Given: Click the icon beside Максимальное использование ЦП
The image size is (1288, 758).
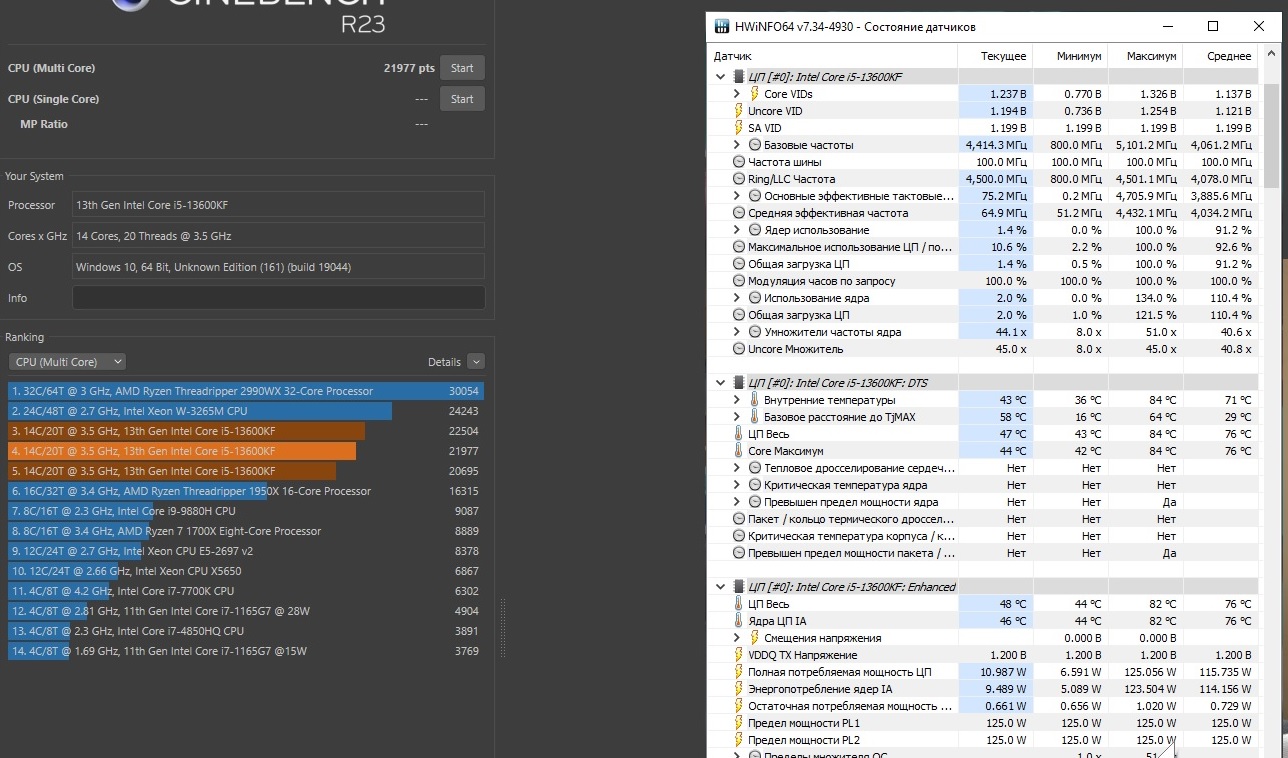Looking at the screenshot, I should coord(739,247).
